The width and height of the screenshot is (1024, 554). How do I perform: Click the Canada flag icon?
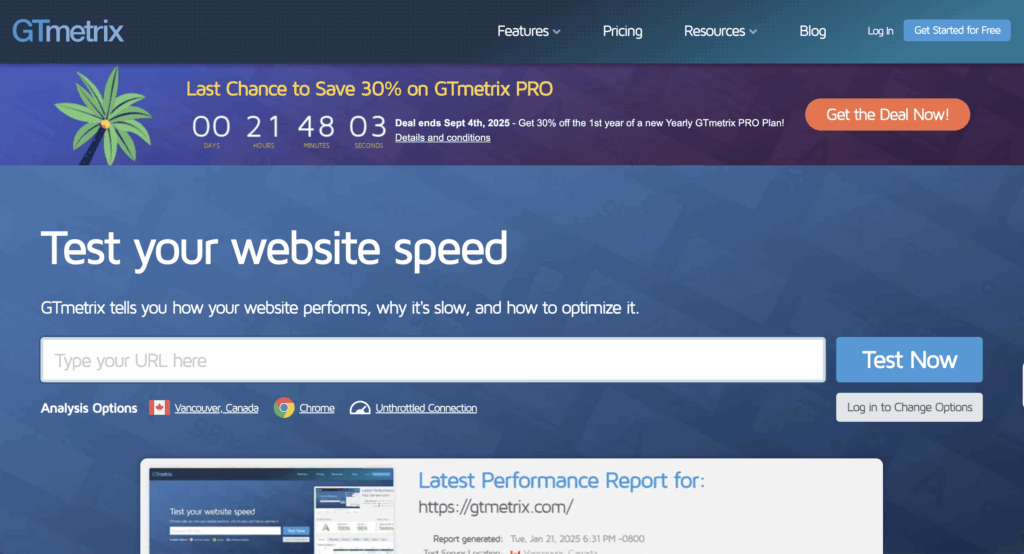(x=159, y=408)
